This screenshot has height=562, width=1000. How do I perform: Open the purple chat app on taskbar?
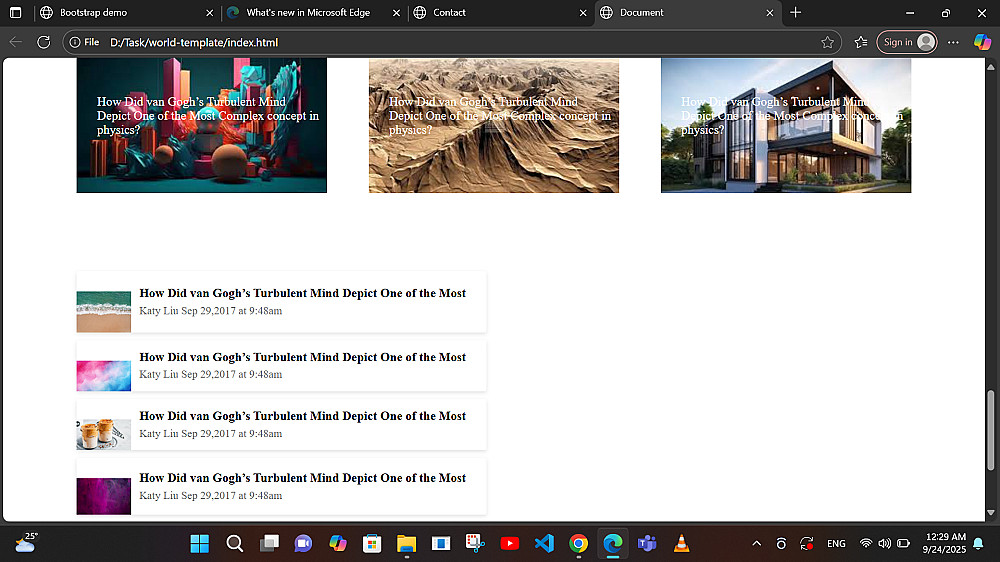pos(304,544)
